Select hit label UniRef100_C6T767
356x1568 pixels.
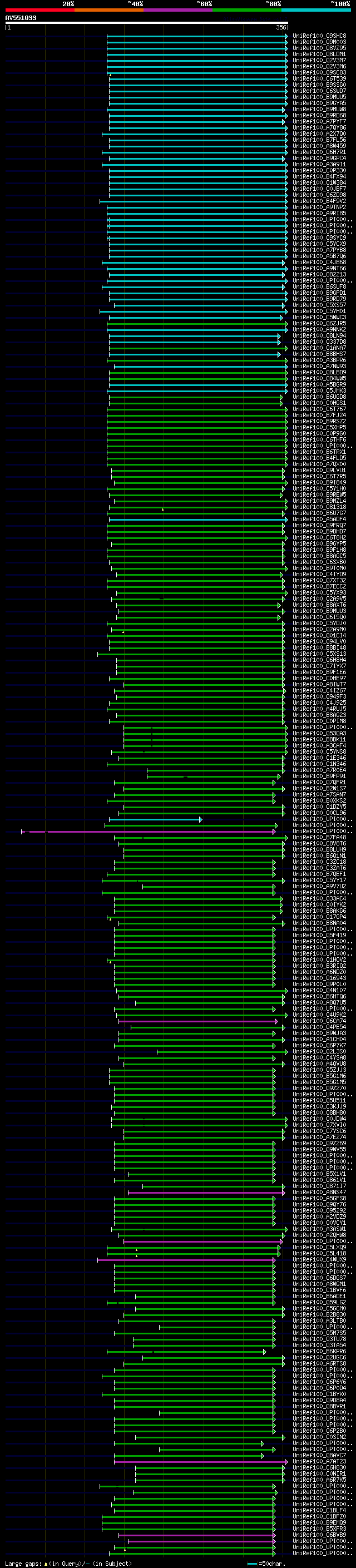tap(319, 409)
